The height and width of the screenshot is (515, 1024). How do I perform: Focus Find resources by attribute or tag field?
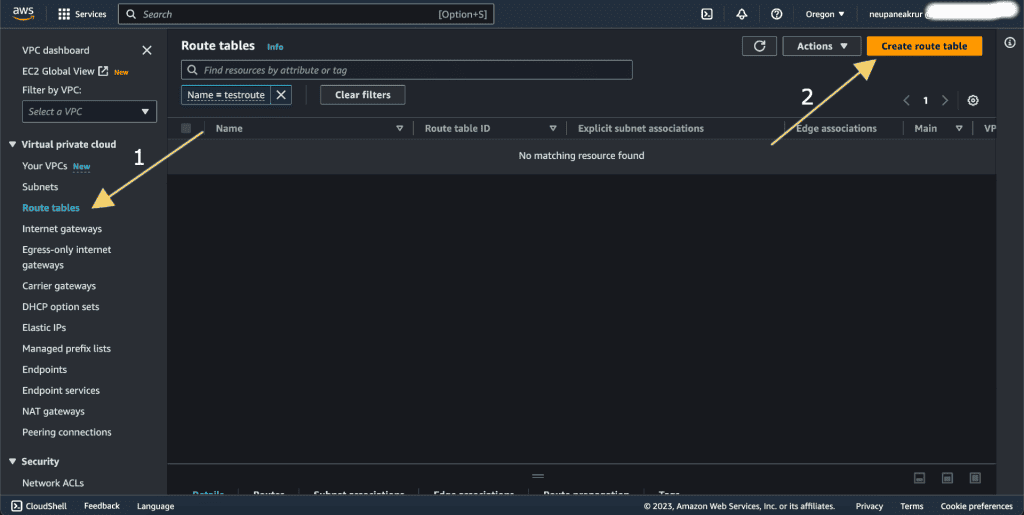(407, 70)
